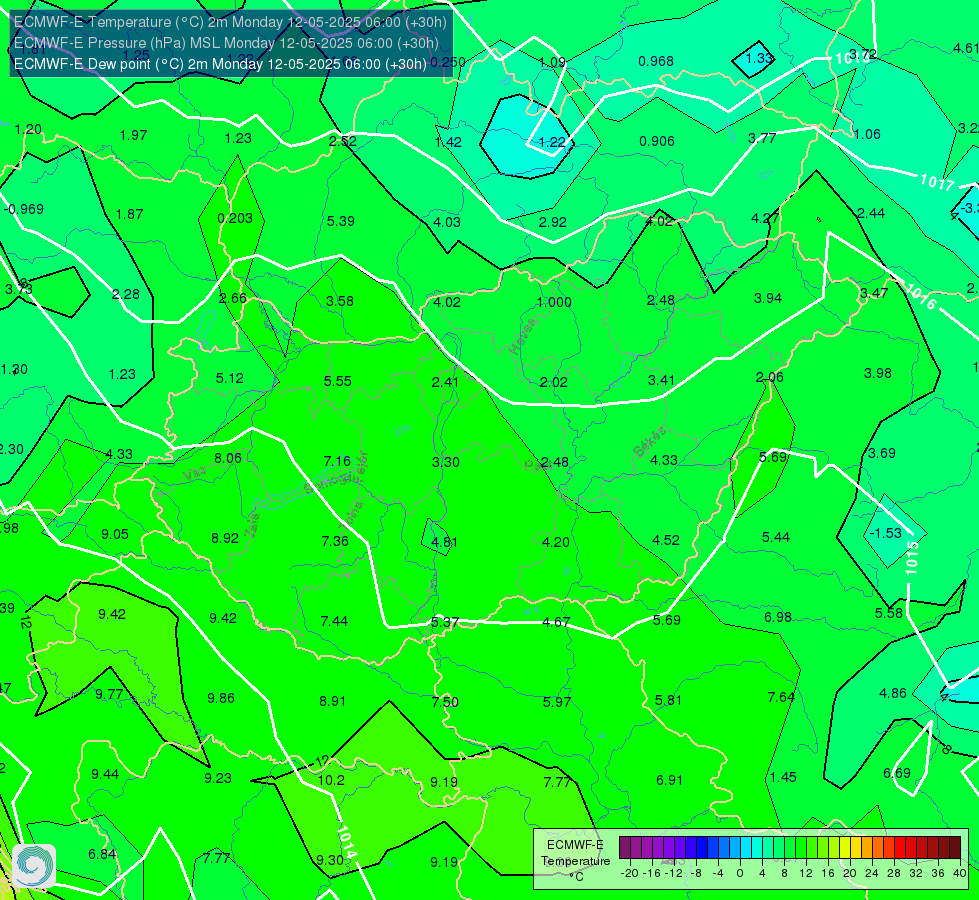Click the 3.58 dew point value

[340, 301]
